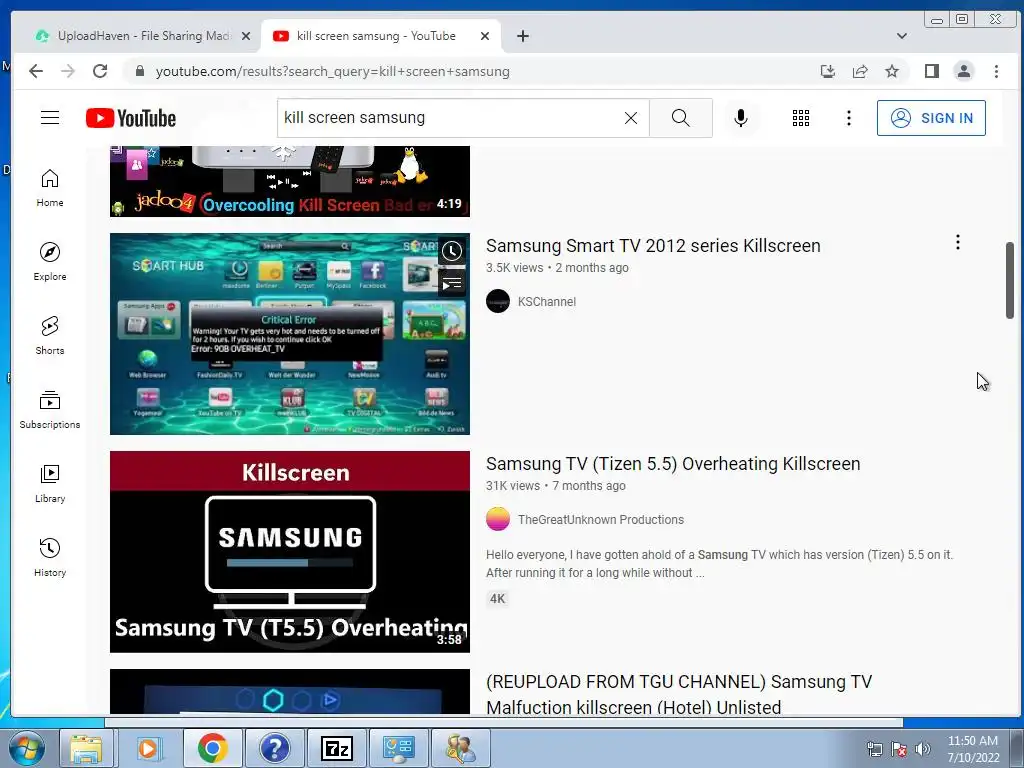
Task: Open REUPLOAD FROM TGU CHANNEL video title
Action: pyautogui.click(x=679, y=695)
